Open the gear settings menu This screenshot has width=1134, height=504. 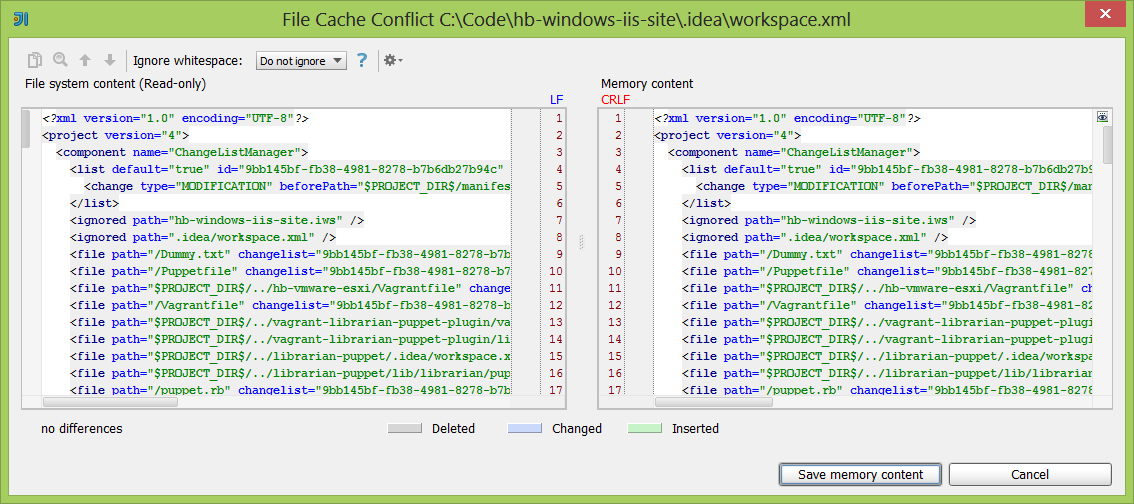(x=392, y=61)
